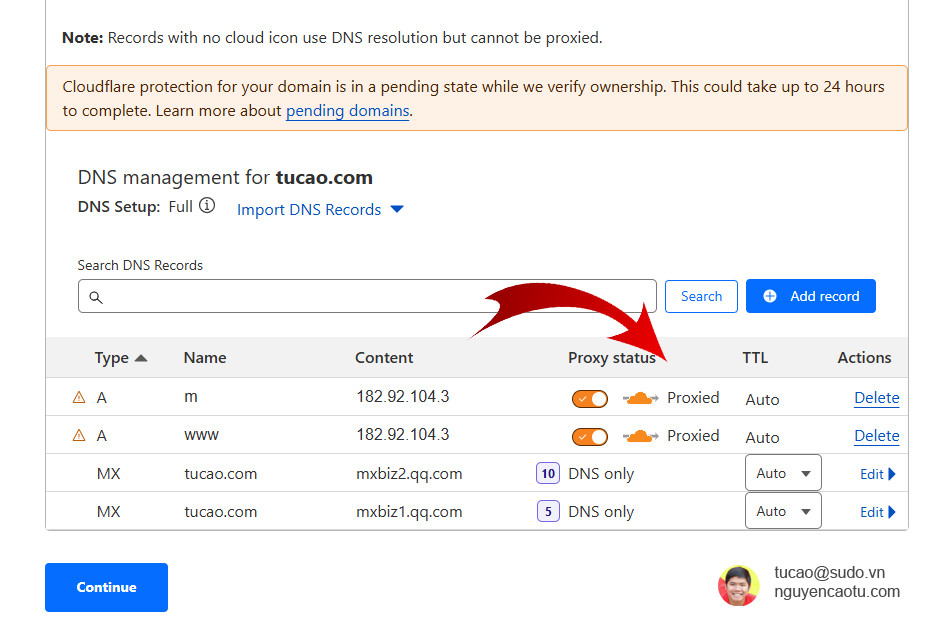
Task: Click the sort arrow on the Type column
Action: click(x=141, y=357)
